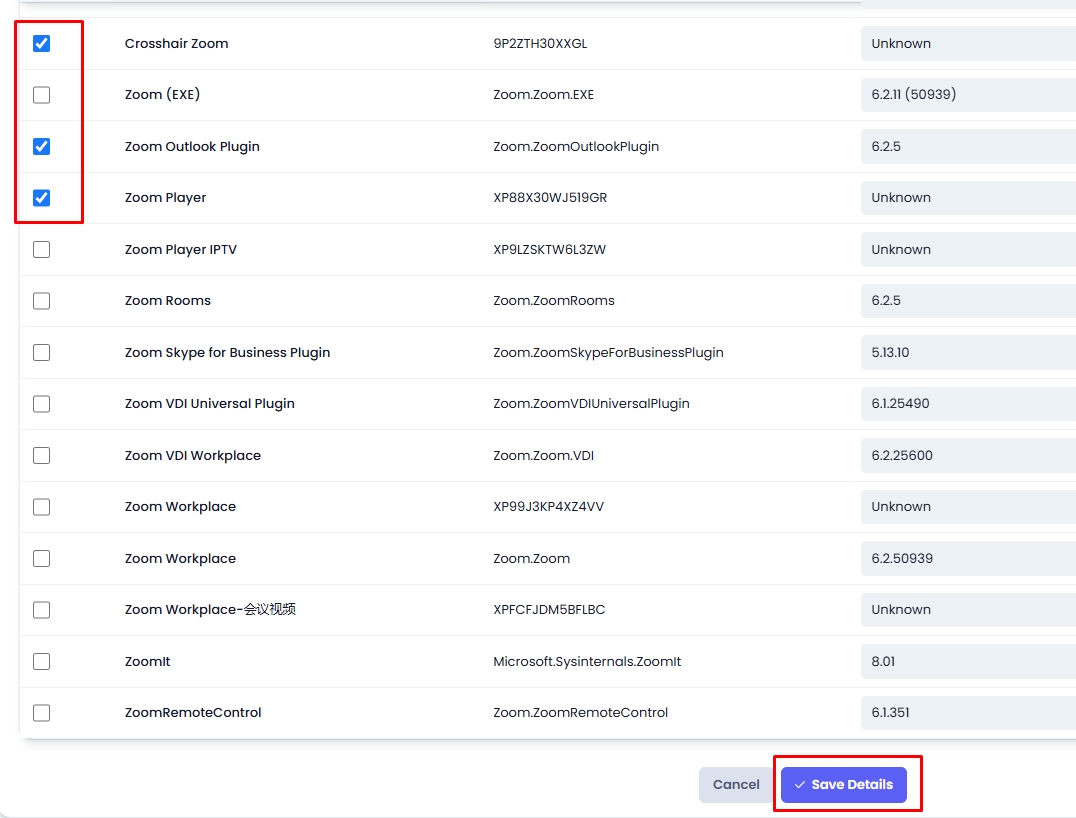Check the Zoom Player IPTV checkbox
The height and width of the screenshot is (818, 1076).
42,249
